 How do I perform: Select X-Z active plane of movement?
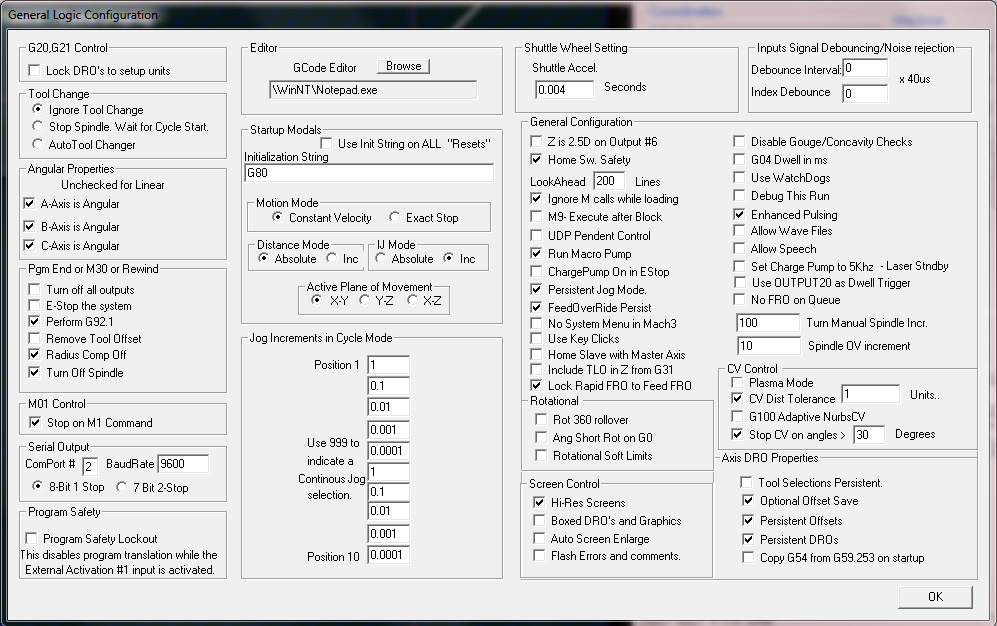pyautogui.click(x=413, y=300)
